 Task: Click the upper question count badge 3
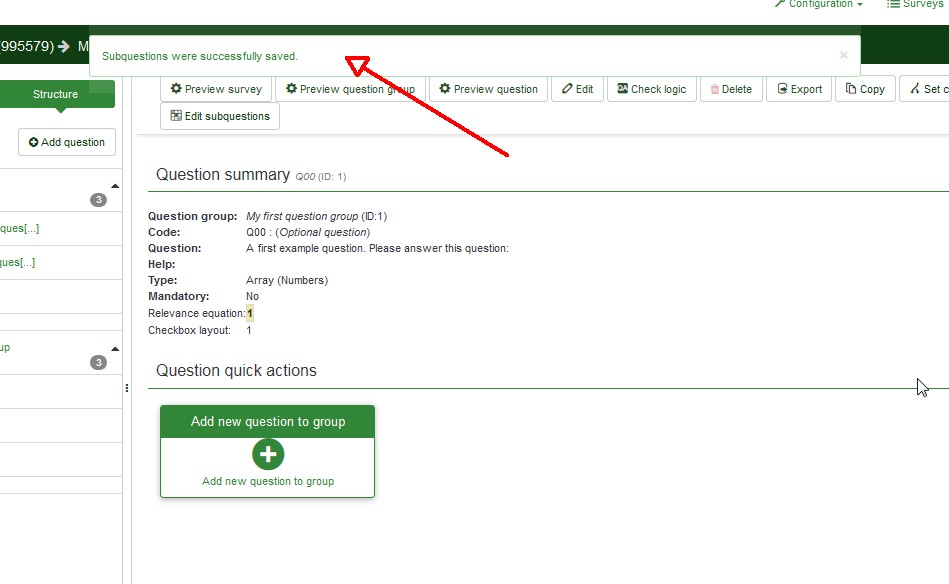click(99, 200)
